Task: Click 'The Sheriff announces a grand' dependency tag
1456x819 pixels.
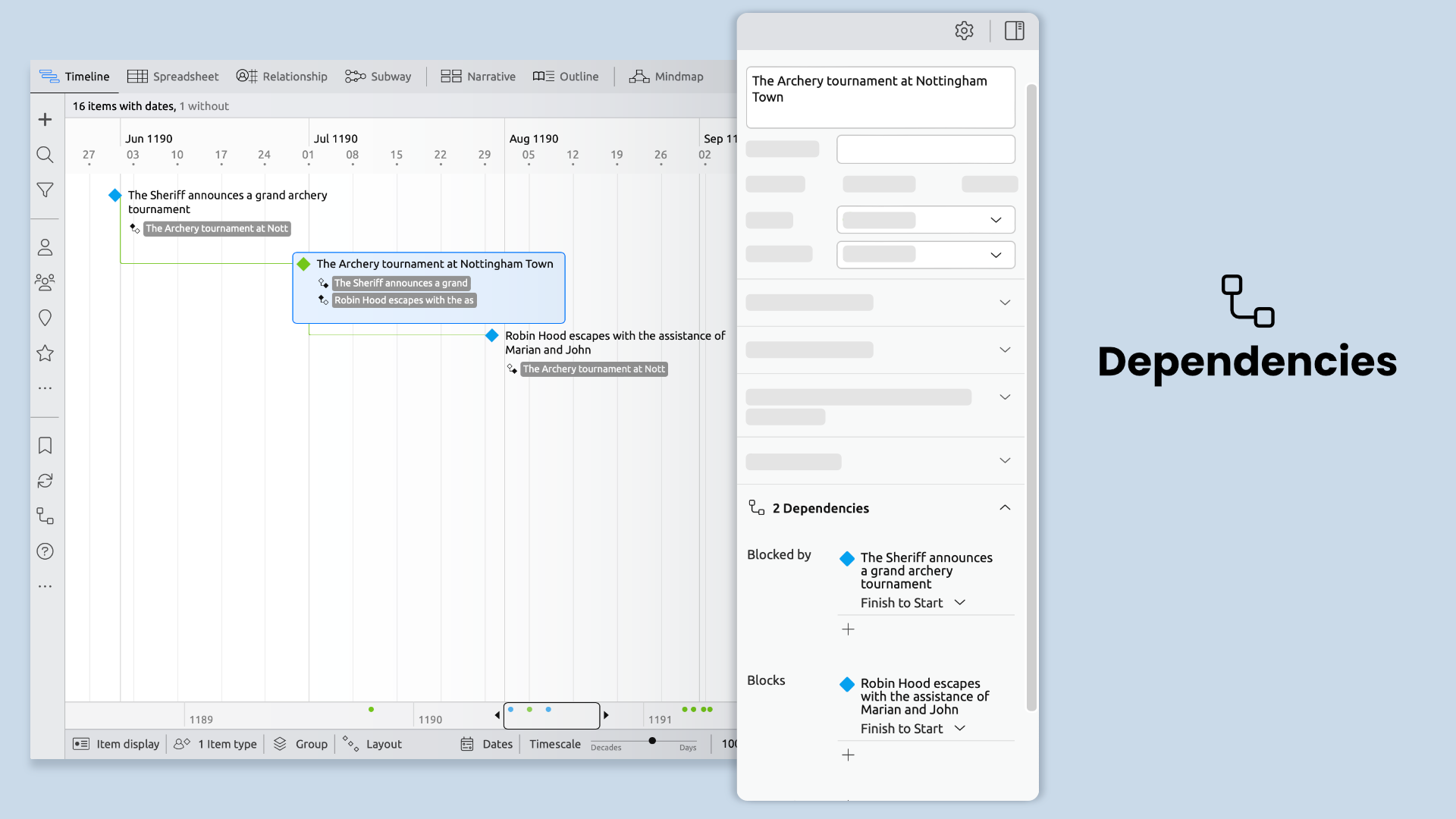Action: pyautogui.click(x=401, y=283)
